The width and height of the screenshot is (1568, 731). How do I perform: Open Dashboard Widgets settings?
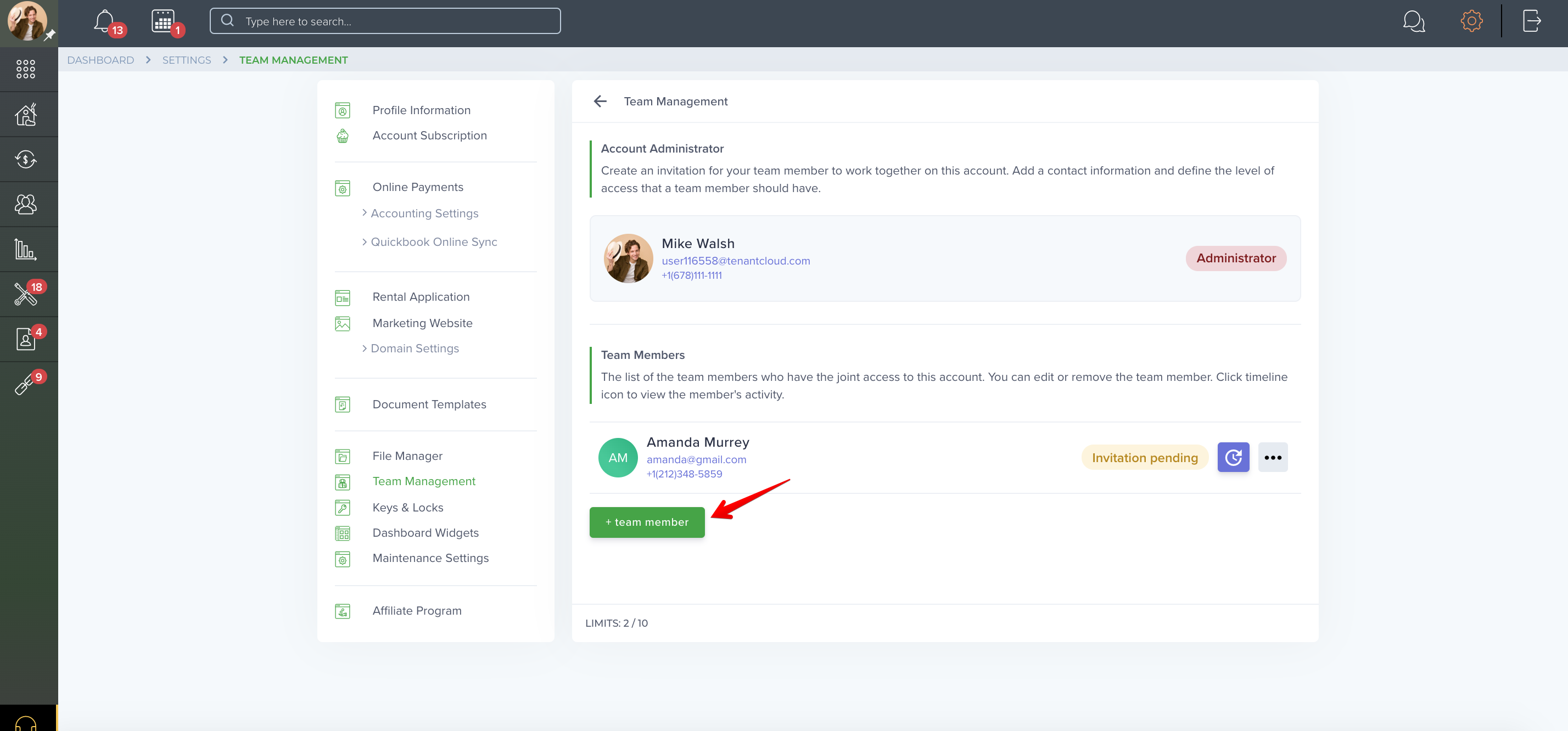coord(425,532)
